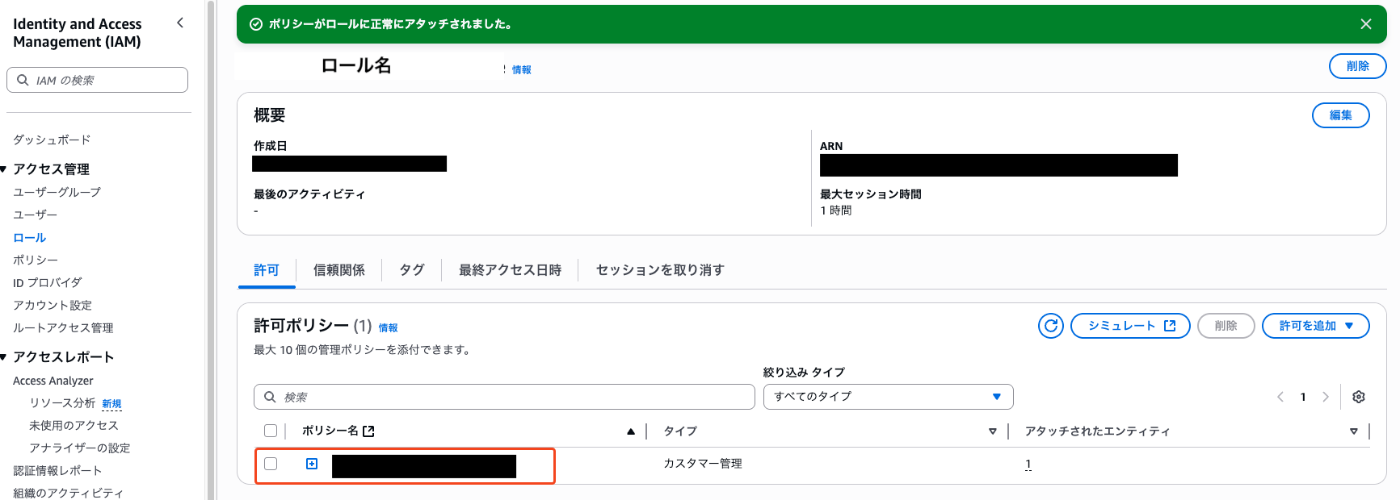Switch to the 最終アクセス日時 tab
Viewport: 1400px width, 500px height.
(x=510, y=270)
